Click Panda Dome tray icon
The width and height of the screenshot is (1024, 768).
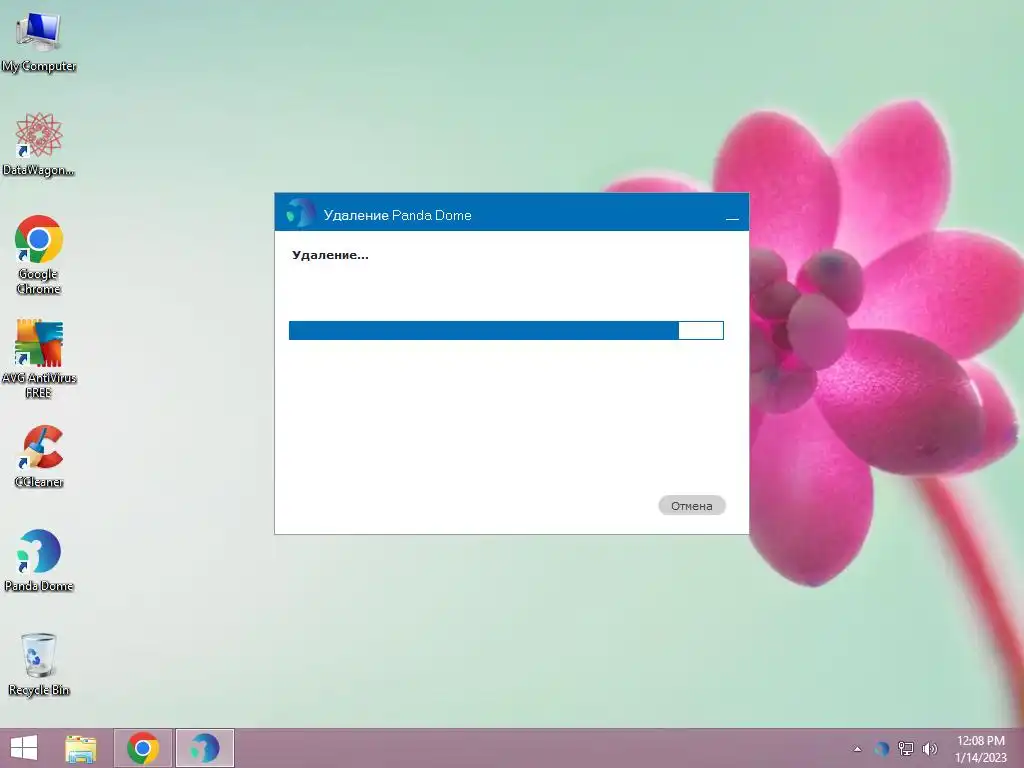882,748
